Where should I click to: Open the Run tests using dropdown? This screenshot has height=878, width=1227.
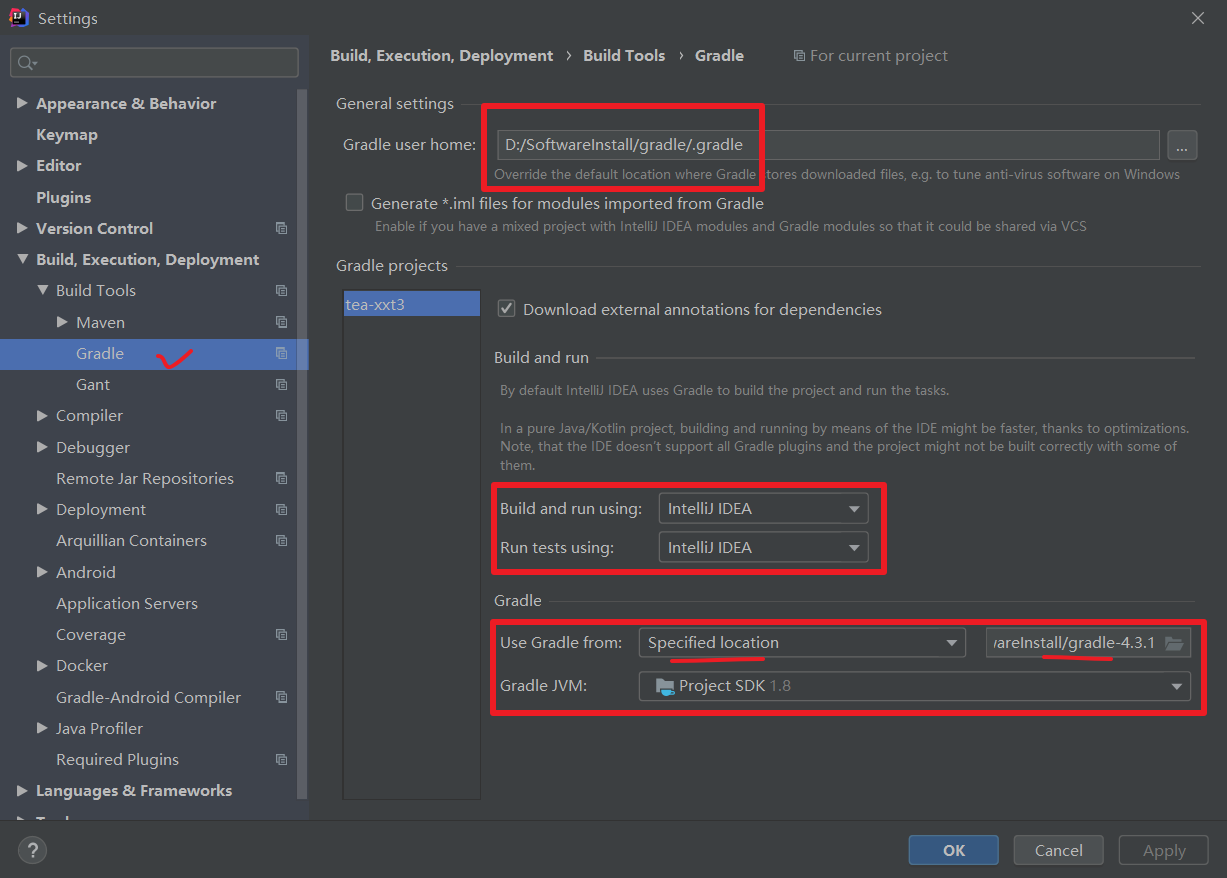click(763, 548)
